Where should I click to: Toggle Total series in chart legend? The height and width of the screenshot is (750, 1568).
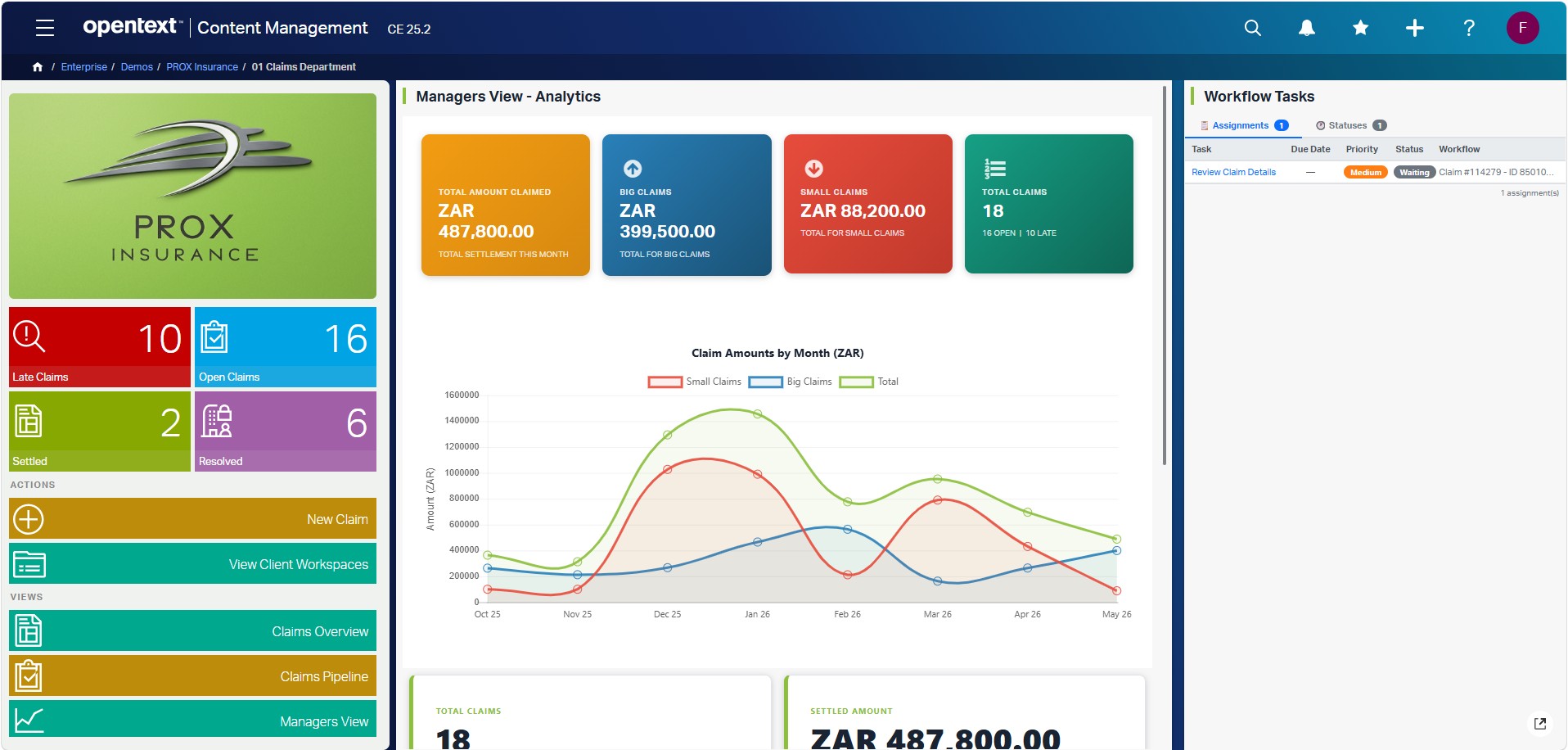point(869,382)
